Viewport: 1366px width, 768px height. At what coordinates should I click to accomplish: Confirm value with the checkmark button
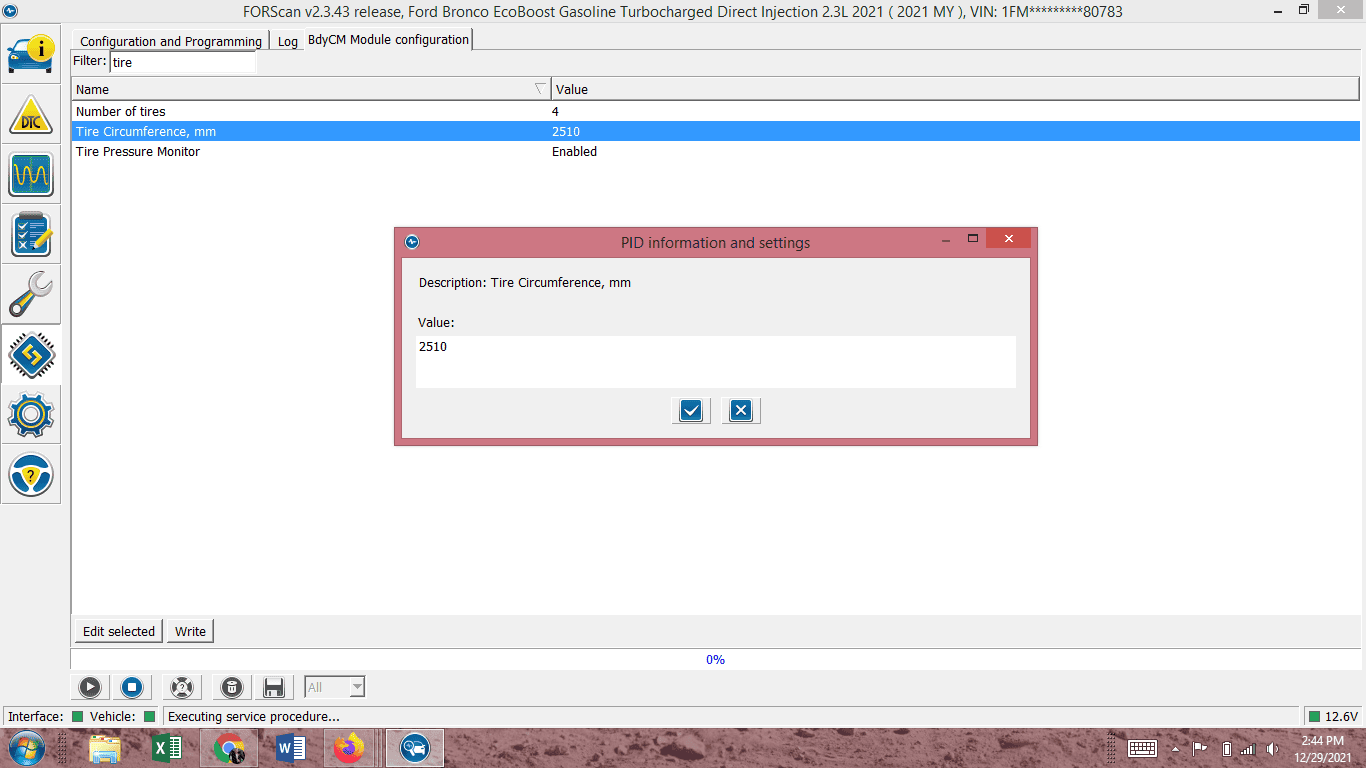[x=691, y=410]
